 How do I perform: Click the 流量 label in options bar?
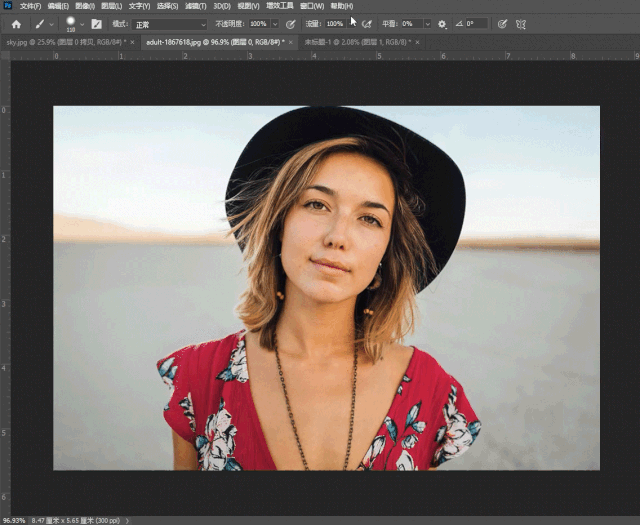[313, 24]
